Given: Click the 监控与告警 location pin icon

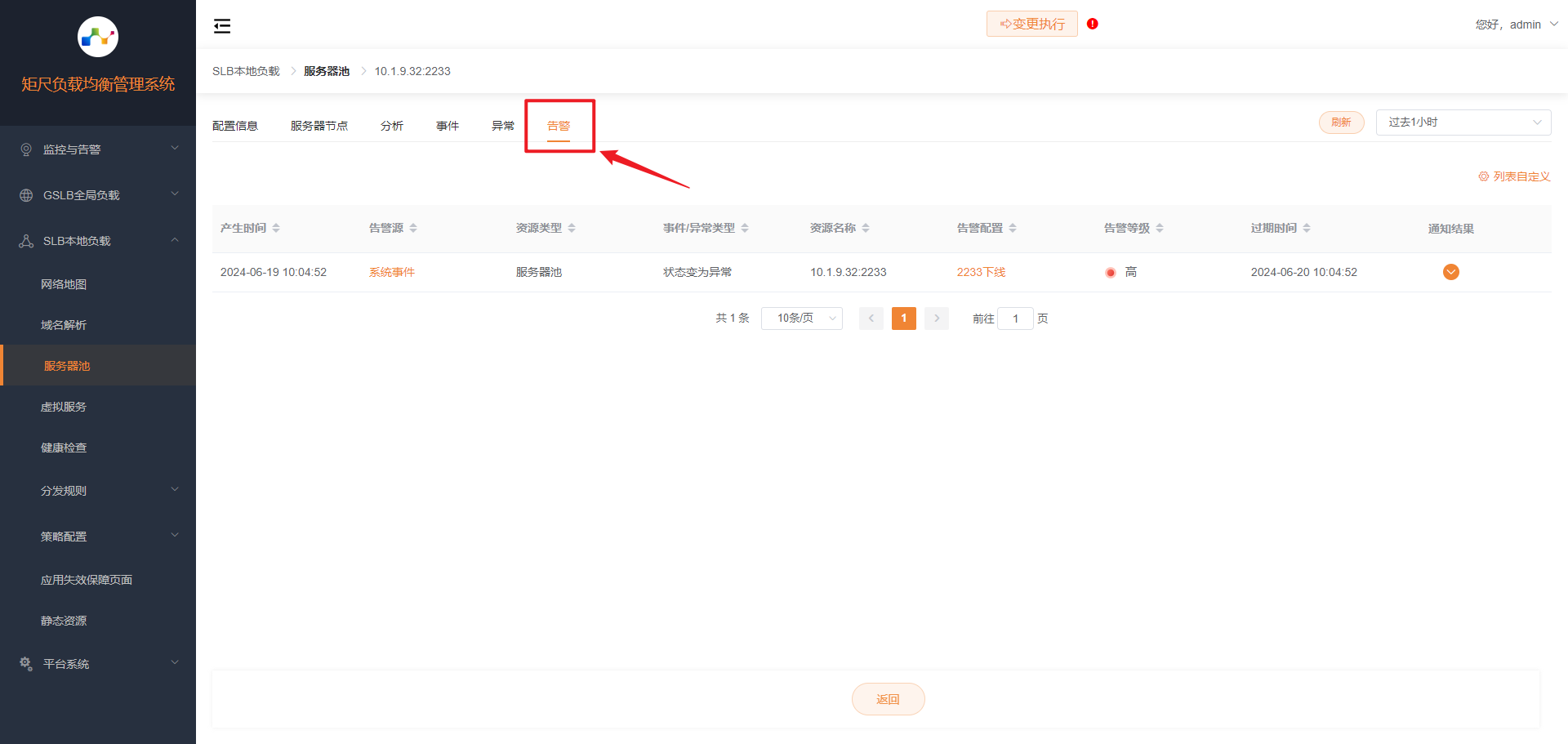Looking at the screenshot, I should pos(24,149).
